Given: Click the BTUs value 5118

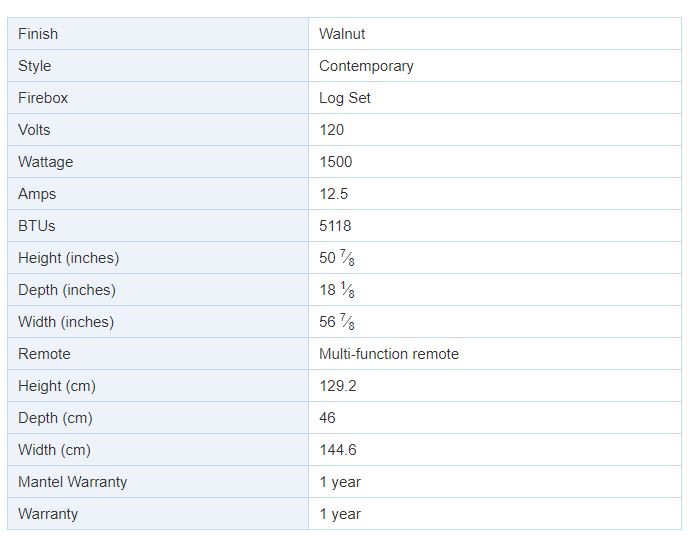Looking at the screenshot, I should (x=335, y=226).
